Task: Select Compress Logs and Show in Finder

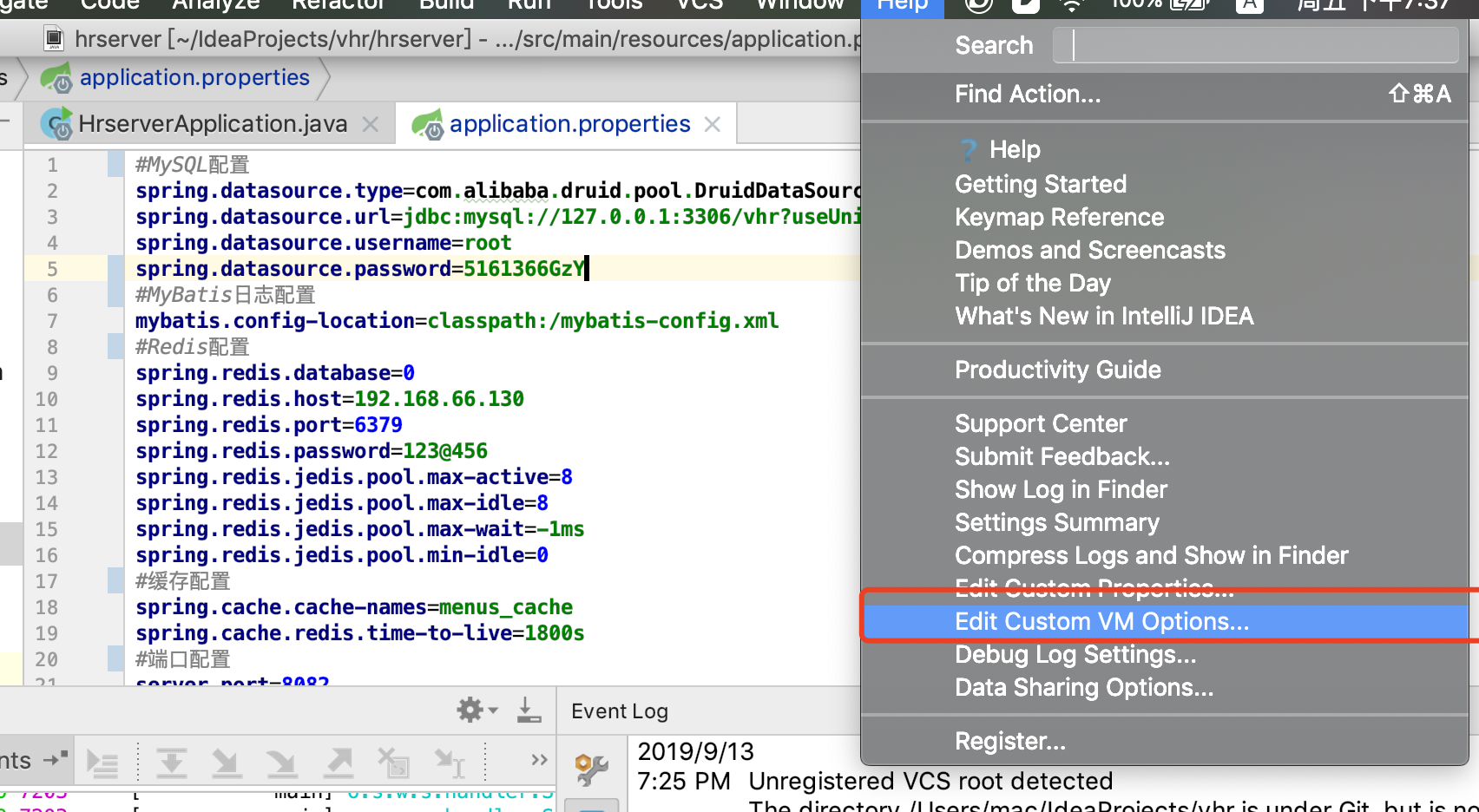Action: (1165, 555)
